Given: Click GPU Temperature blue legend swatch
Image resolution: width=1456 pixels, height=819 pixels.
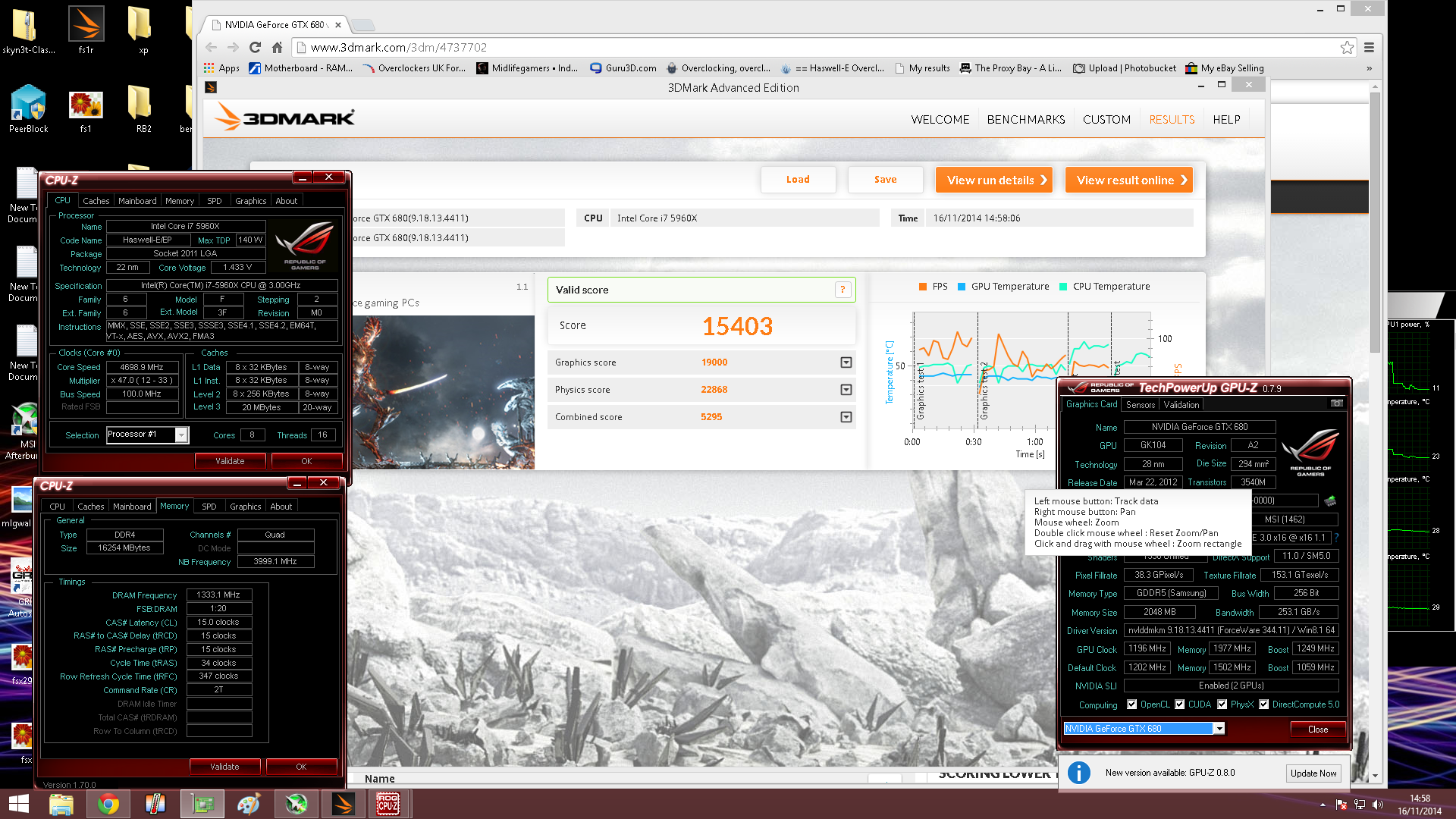Looking at the screenshot, I should tap(962, 287).
